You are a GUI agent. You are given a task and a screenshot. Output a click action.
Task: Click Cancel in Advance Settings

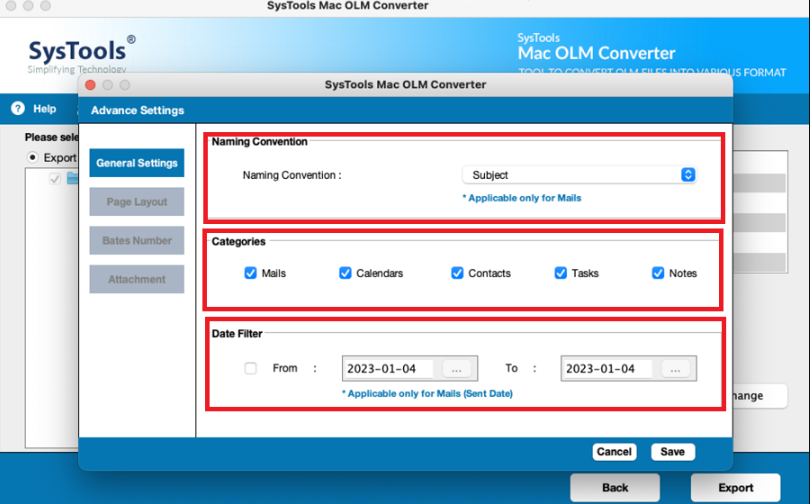[614, 452]
